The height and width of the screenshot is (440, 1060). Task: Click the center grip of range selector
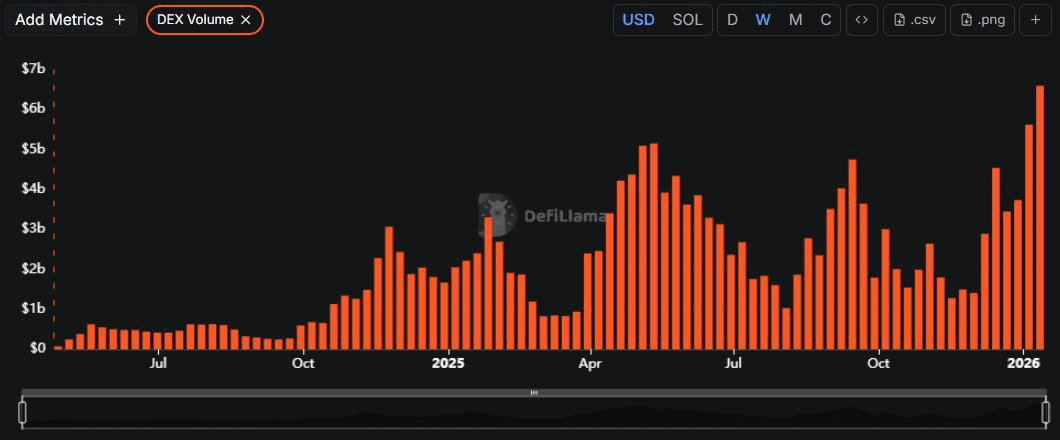coord(534,393)
